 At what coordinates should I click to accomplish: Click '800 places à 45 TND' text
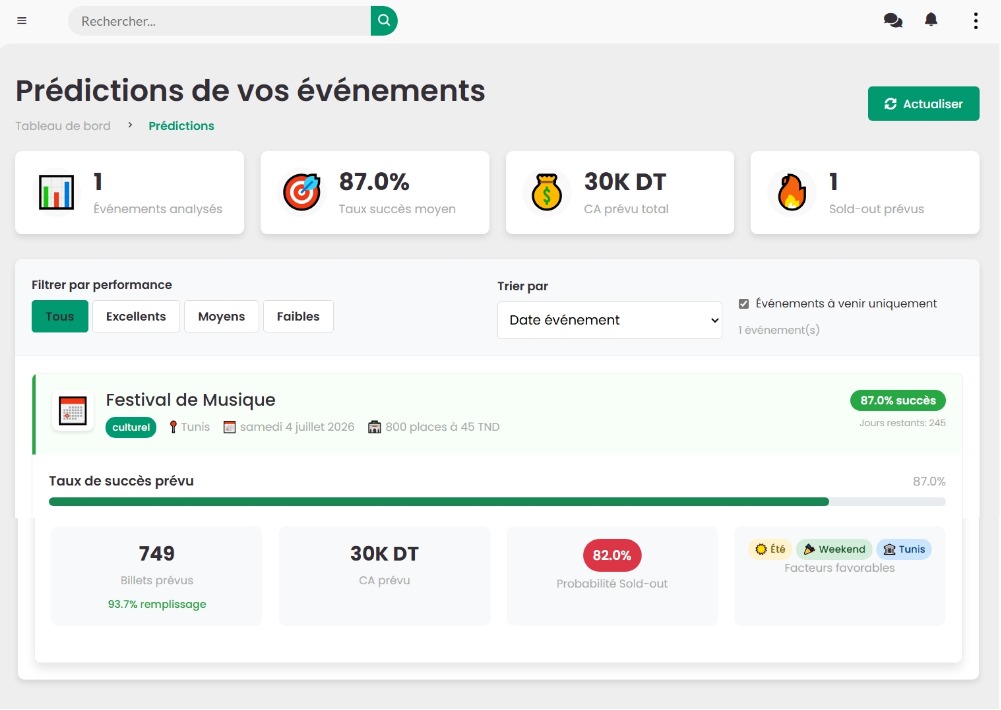(x=442, y=427)
